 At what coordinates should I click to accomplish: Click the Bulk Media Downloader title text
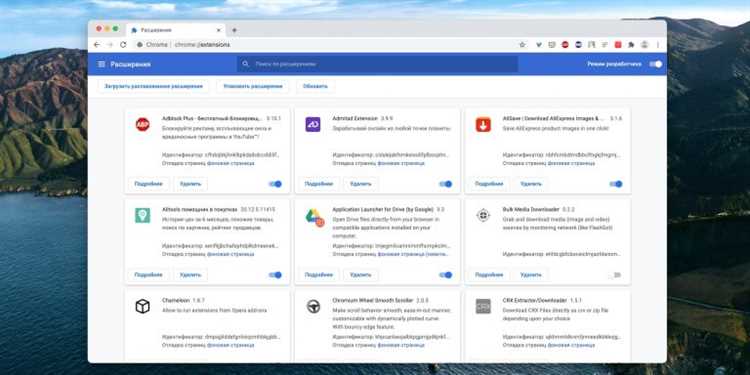click(531, 210)
